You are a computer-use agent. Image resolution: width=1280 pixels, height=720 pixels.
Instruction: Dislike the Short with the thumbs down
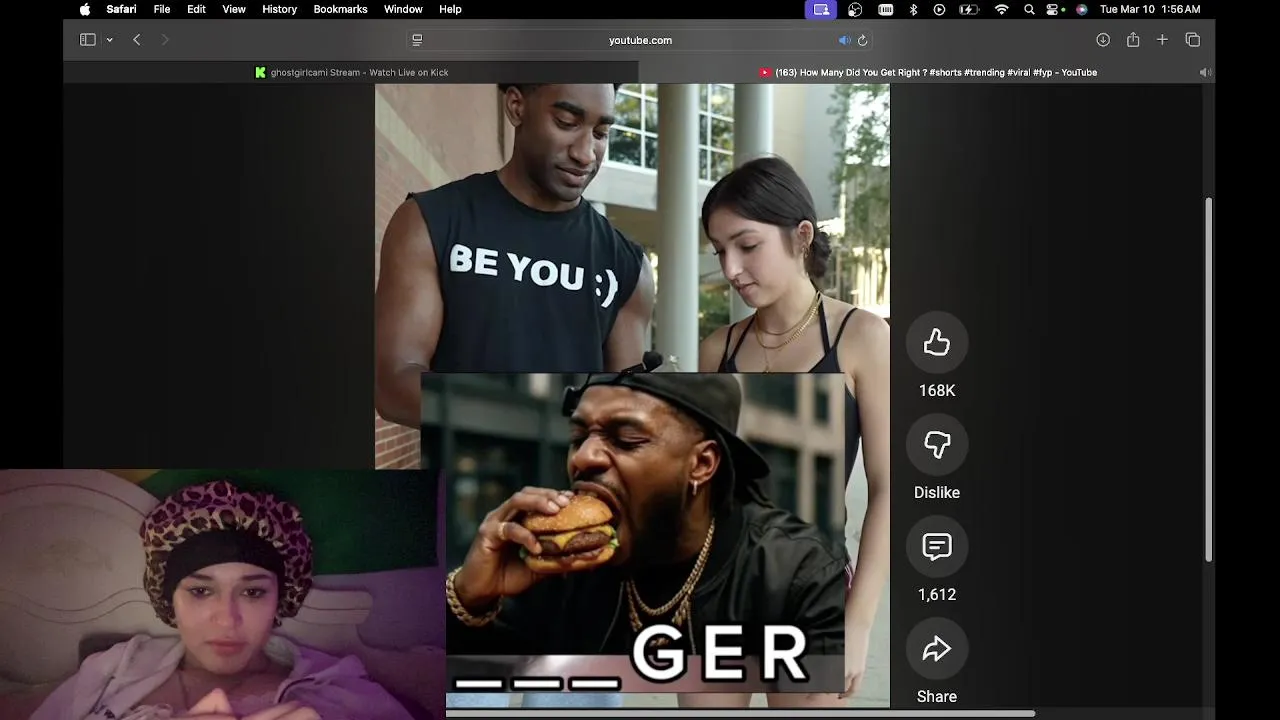tap(937, 445)
